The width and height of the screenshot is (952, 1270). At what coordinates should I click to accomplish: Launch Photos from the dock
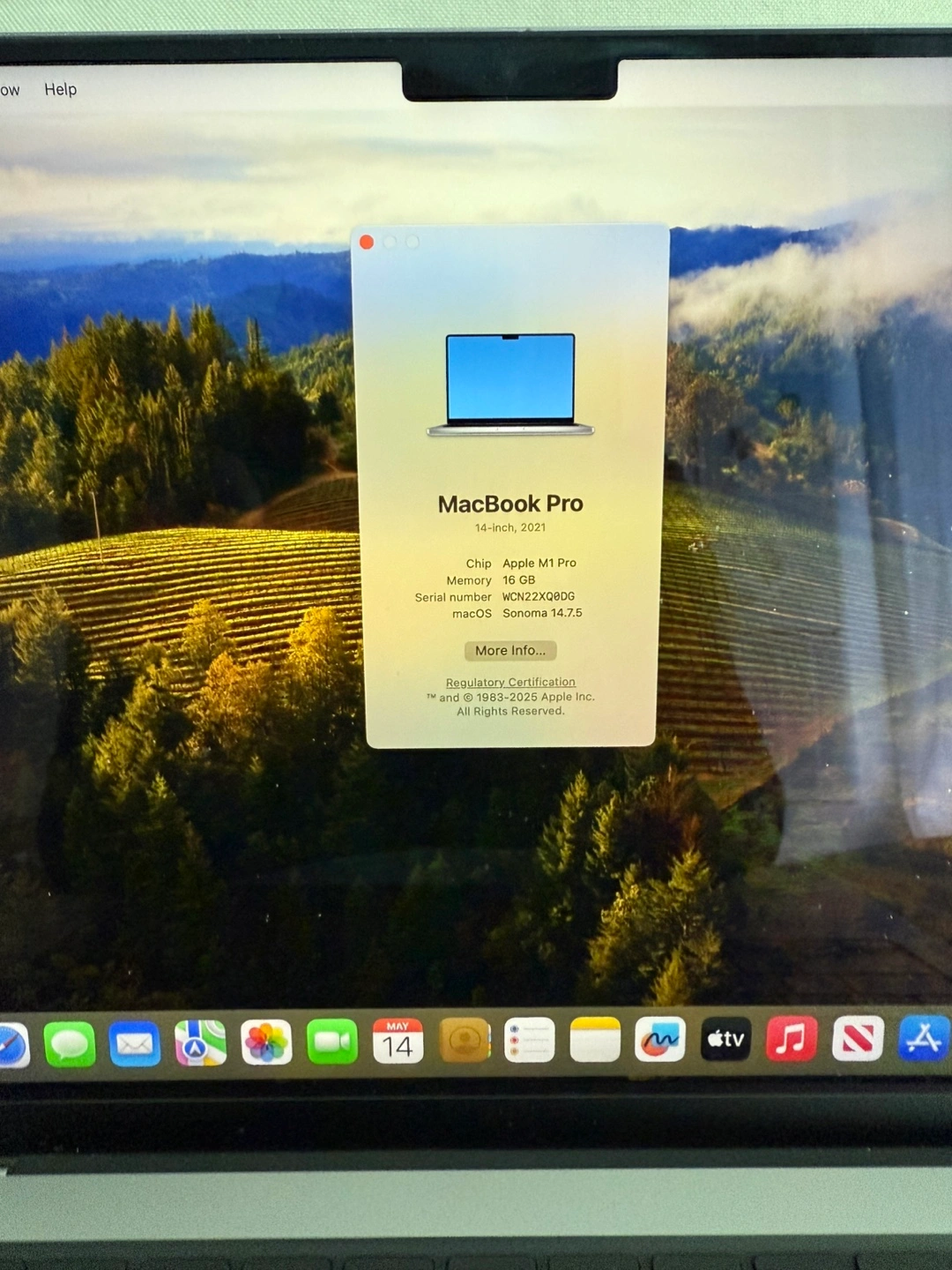[266, 1042]
